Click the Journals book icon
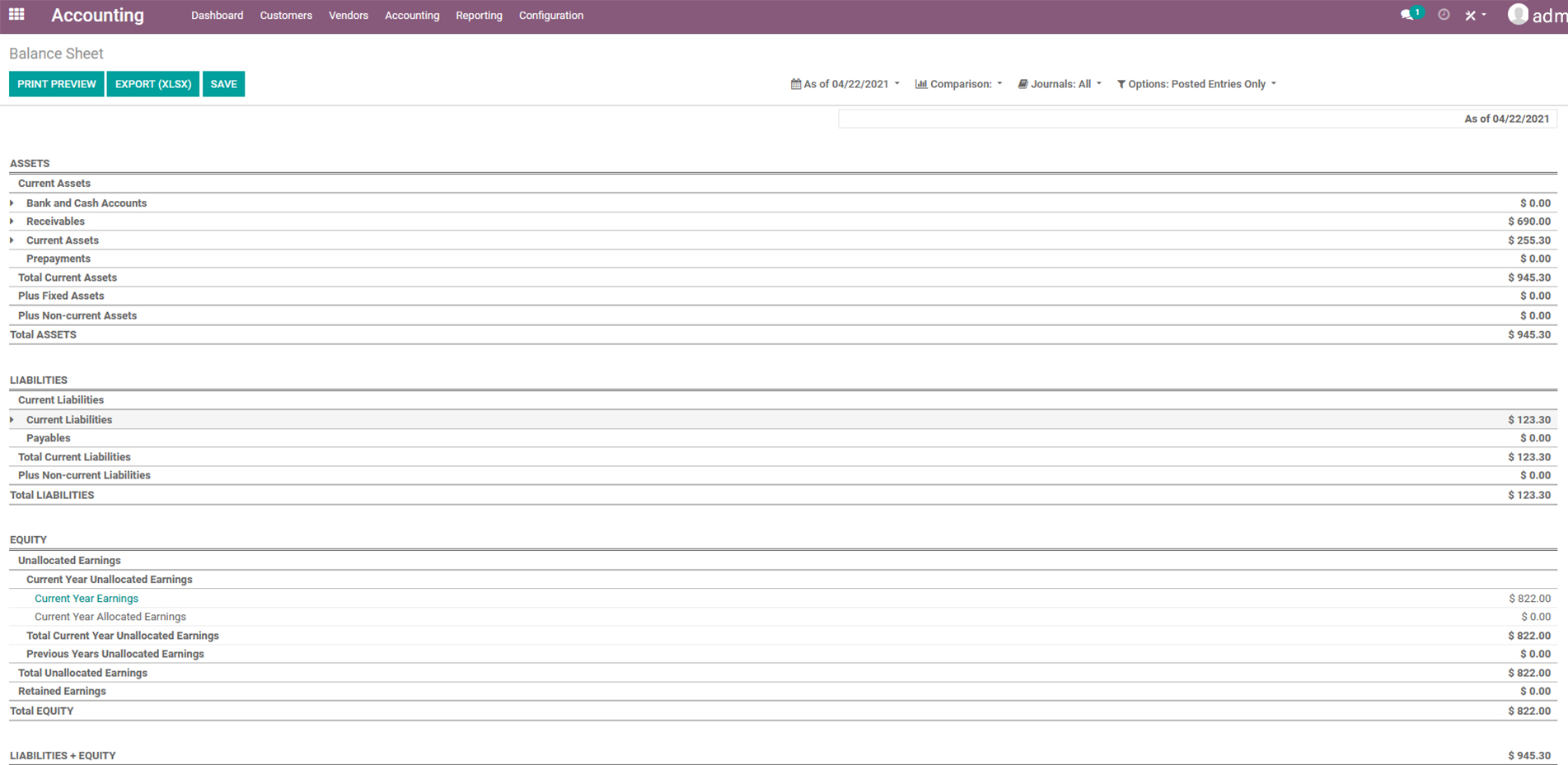 pos(1023,84)
